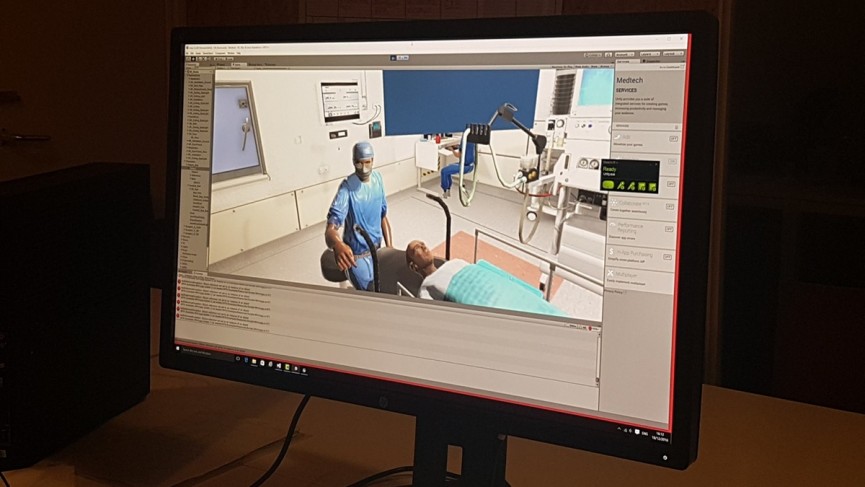Open the GameObject menu
Viewport: 865px width, 487px height.
click(208, 53)
